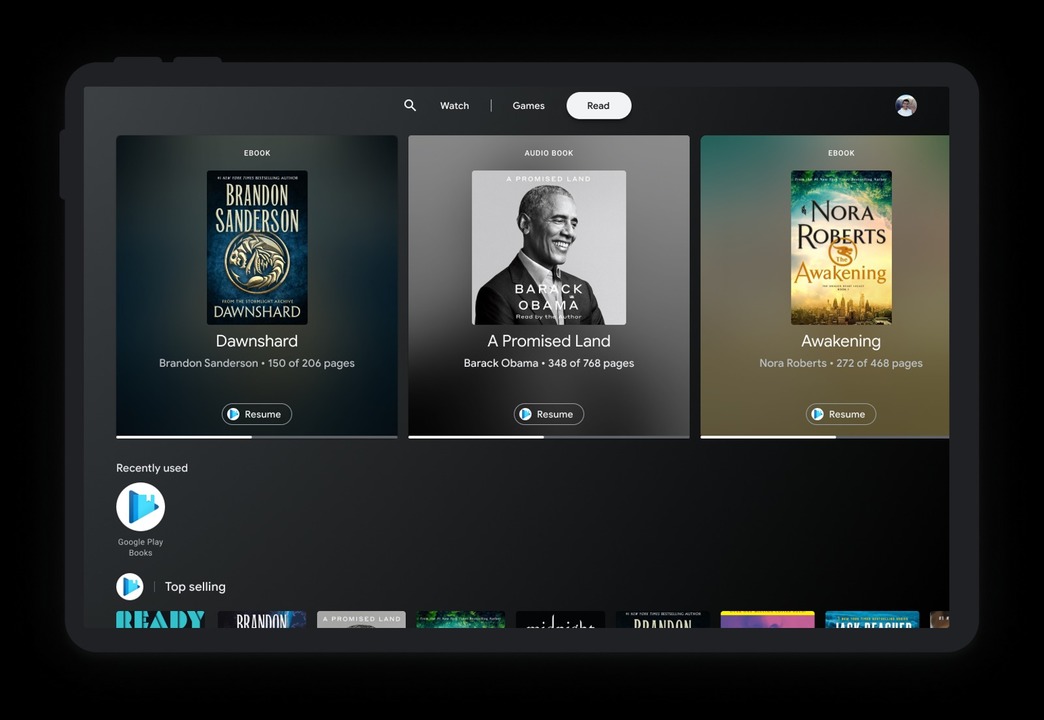Click the Awakening title text
Screen dimensions: 1044x720
[841, 341]
